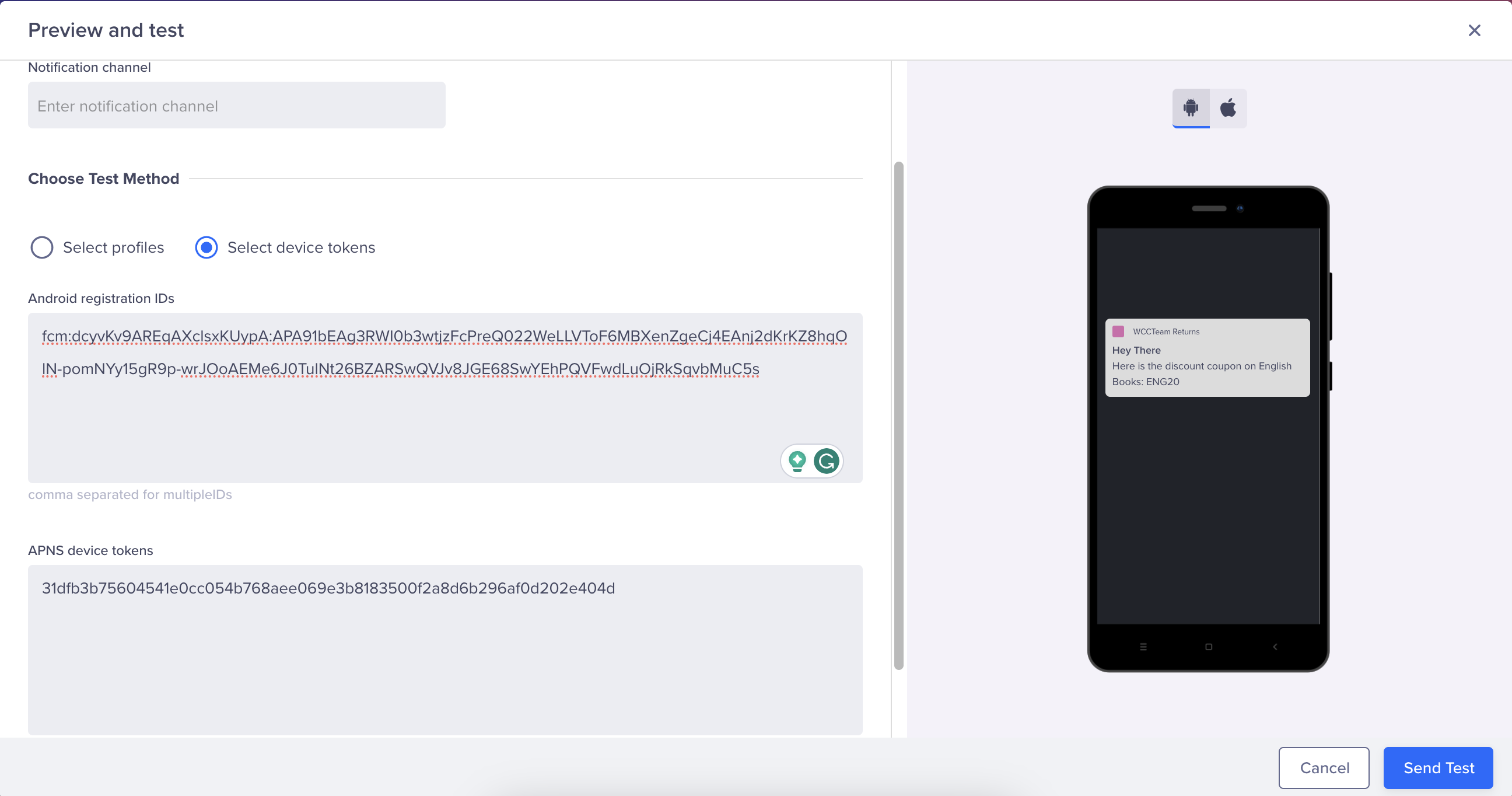Click the form's vertical scrollbar

coord(898,416)
